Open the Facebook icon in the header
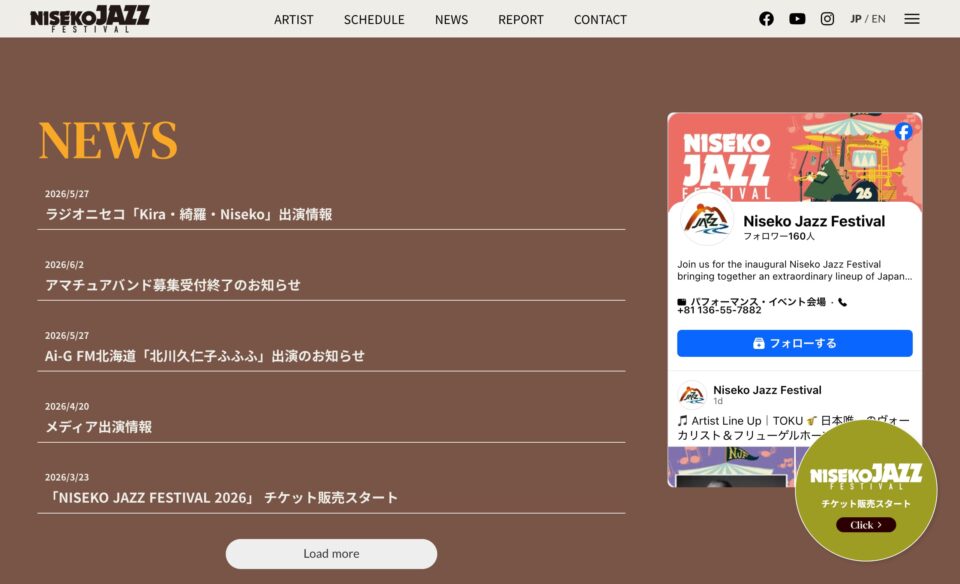This screenshot has height=584, width=960. click(x=766, y=19)
